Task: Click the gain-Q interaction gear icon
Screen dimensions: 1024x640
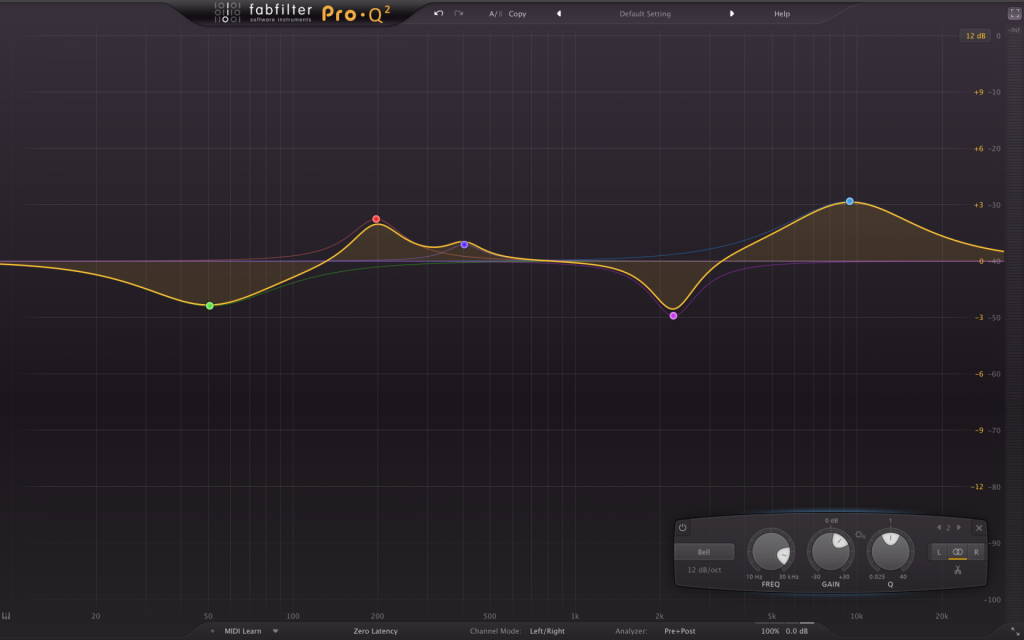Action: (859, 535)
